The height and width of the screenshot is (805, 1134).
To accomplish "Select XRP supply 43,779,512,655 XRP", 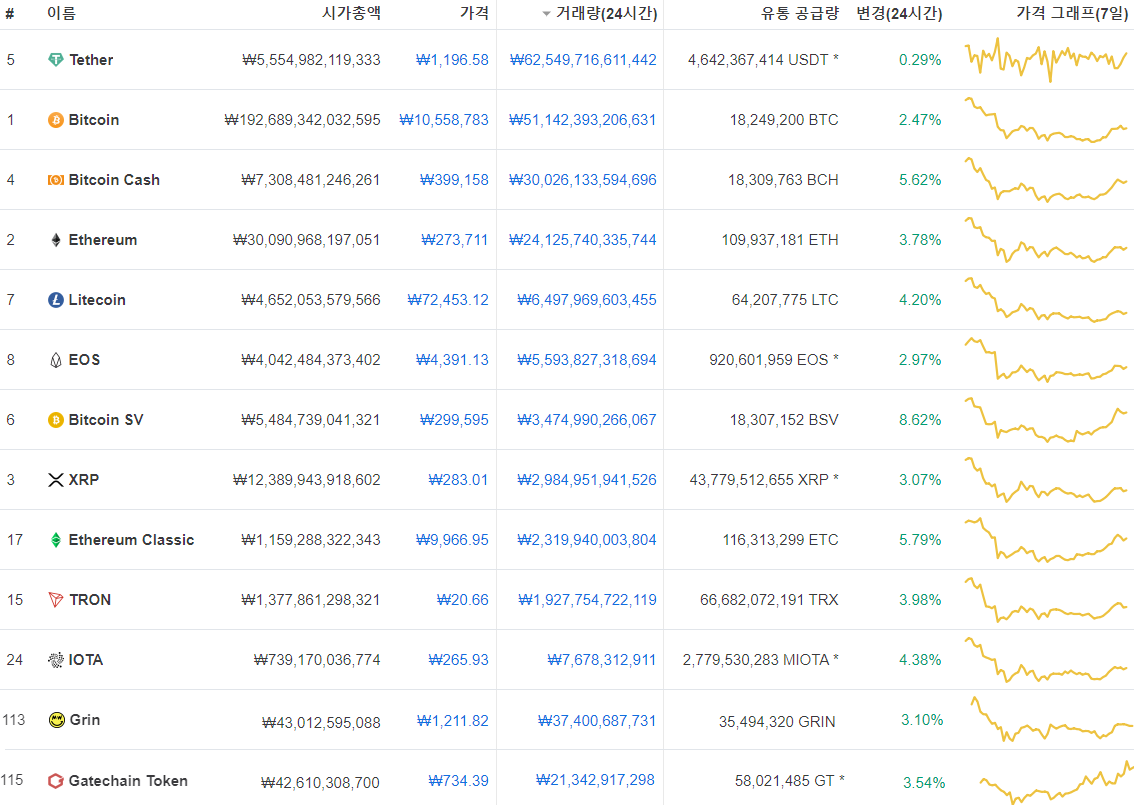I will click(x=764, y=480).
